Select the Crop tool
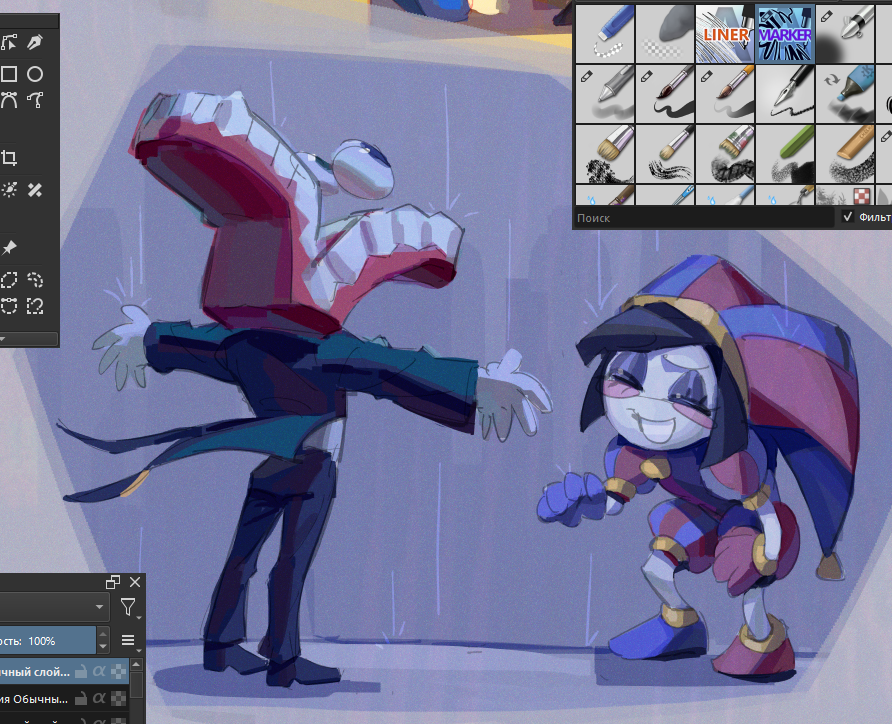Image resolution: width=892 pixels, height=724 pixels. [x=9, y=158]
